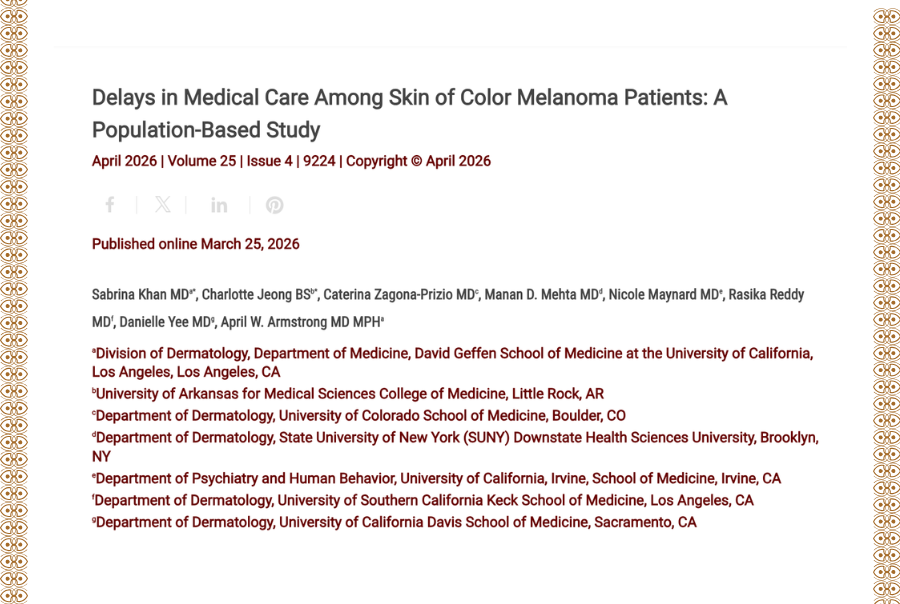The height and width of the screenshot is (604, 900).
Task: Click author name Sabrina Khan MD
Action: tap(141, 295)
